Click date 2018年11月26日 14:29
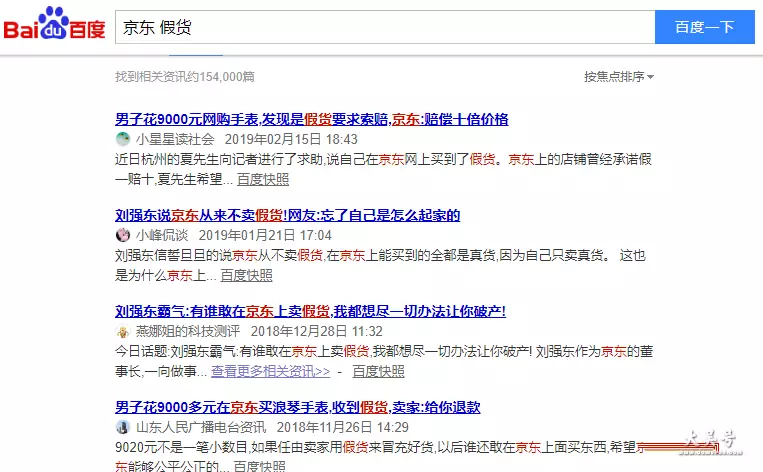This screenshot has width=763, height=472. 343,427
